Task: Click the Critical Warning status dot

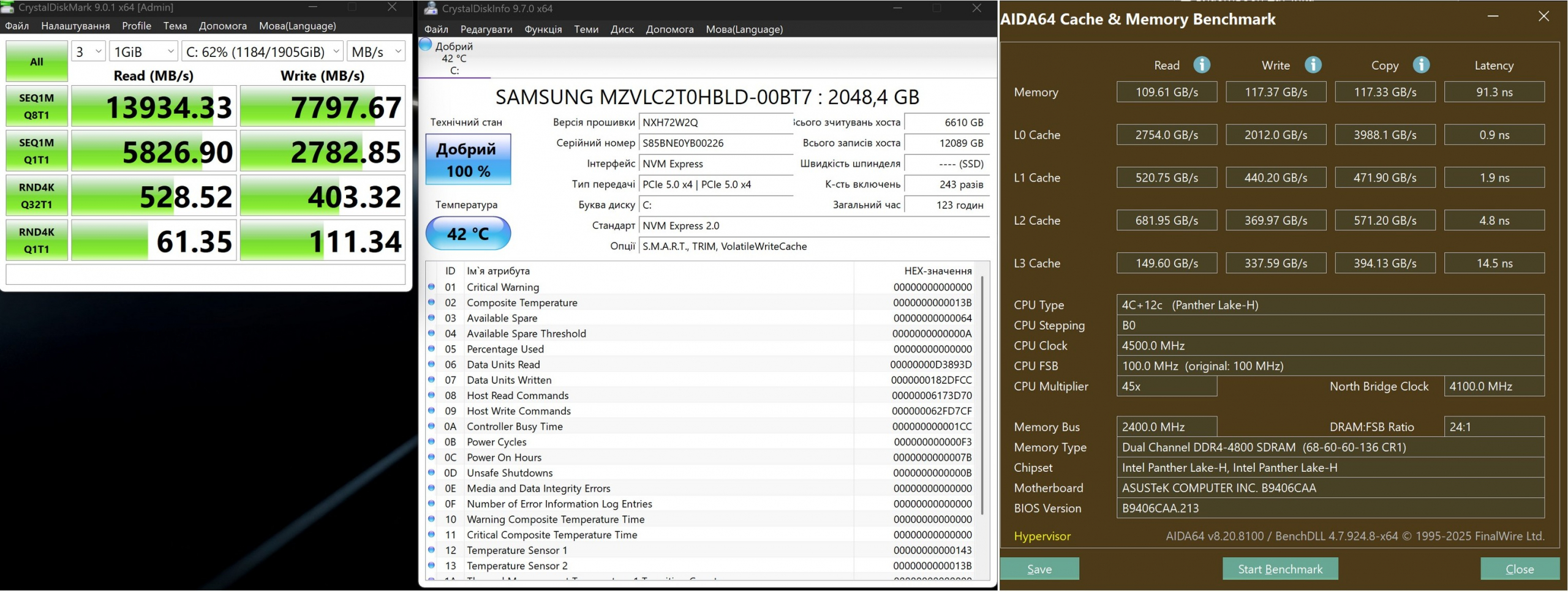Action: (x=431, y=287)
